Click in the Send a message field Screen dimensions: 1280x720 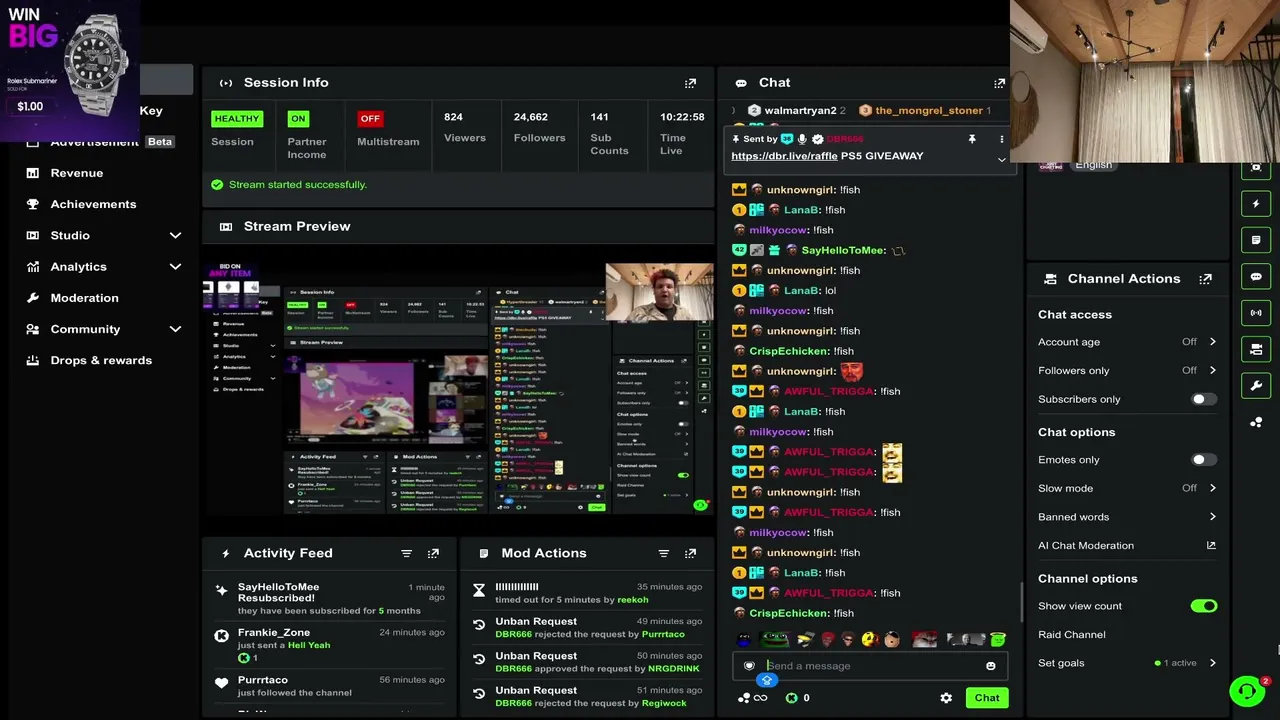coord(869,666)
